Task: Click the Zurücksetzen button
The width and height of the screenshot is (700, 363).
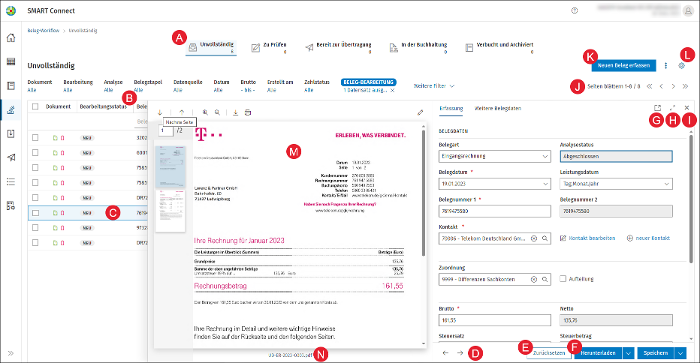Action: click(x=549, y=353)
